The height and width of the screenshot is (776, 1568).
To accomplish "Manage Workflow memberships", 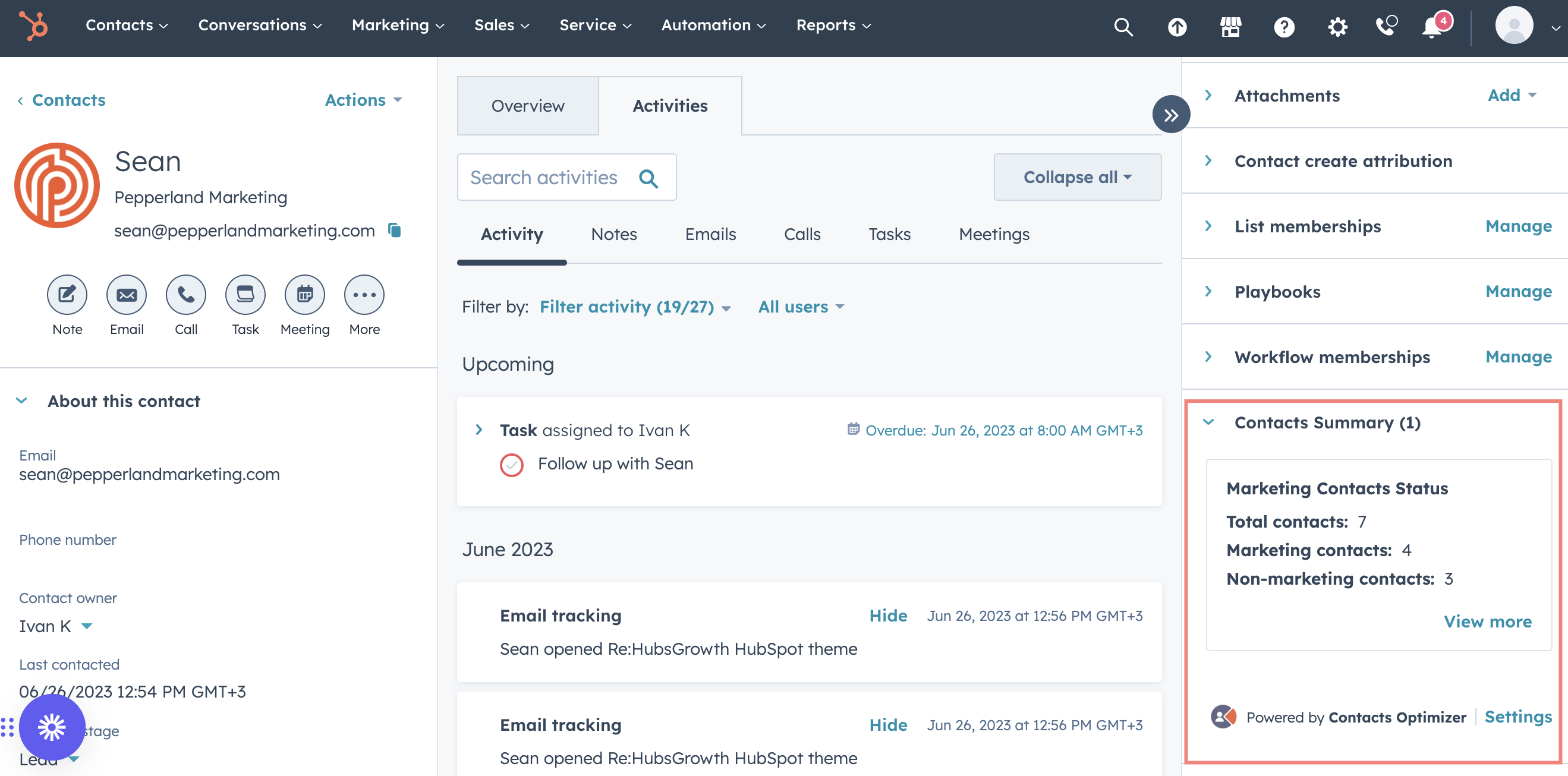I will pyautogui.click(x=1518, y=357).
